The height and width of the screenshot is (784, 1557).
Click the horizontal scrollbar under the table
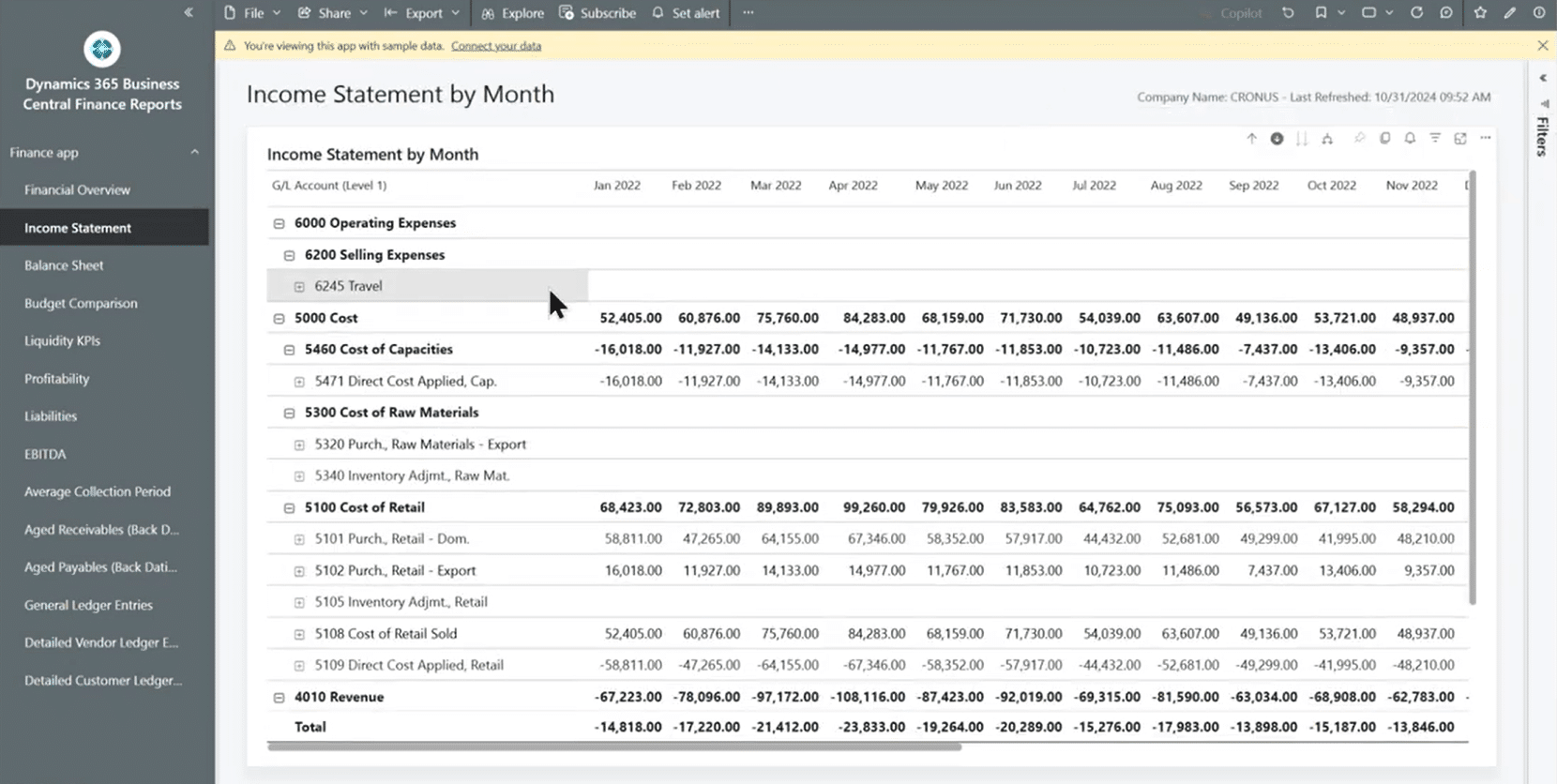[x=614, y=747]
